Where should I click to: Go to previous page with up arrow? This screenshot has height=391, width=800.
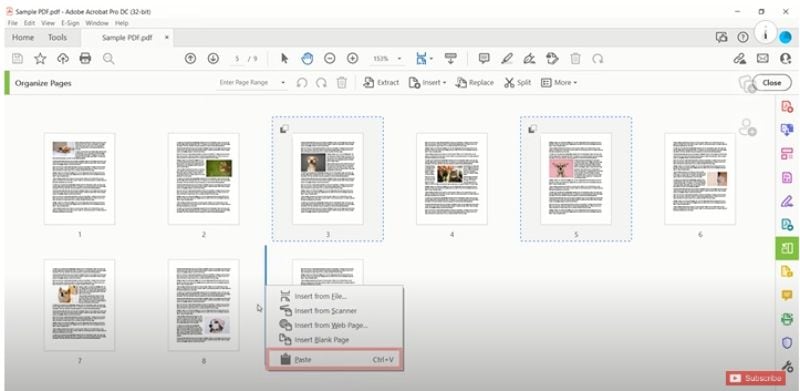(x=190, y=59)
